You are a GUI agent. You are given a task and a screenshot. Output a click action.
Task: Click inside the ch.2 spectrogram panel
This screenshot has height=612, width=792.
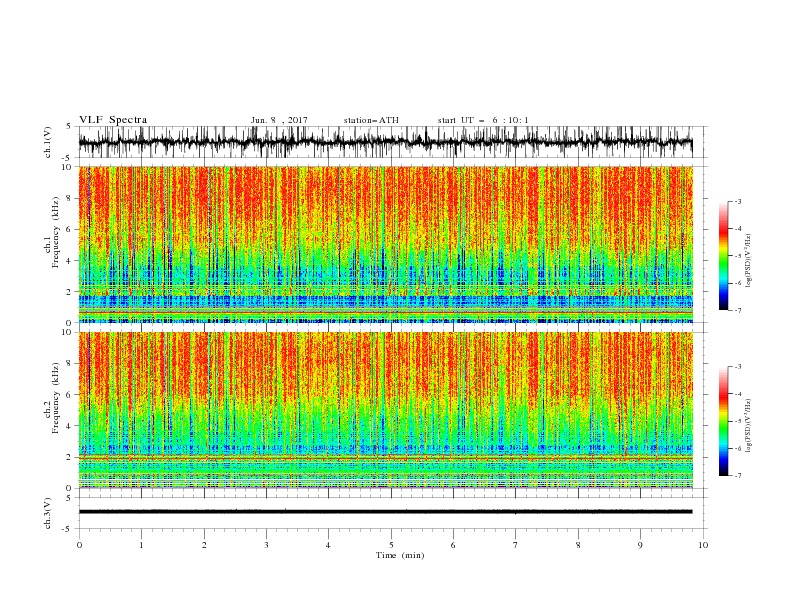pyautogui.click(x=385, y=410)
